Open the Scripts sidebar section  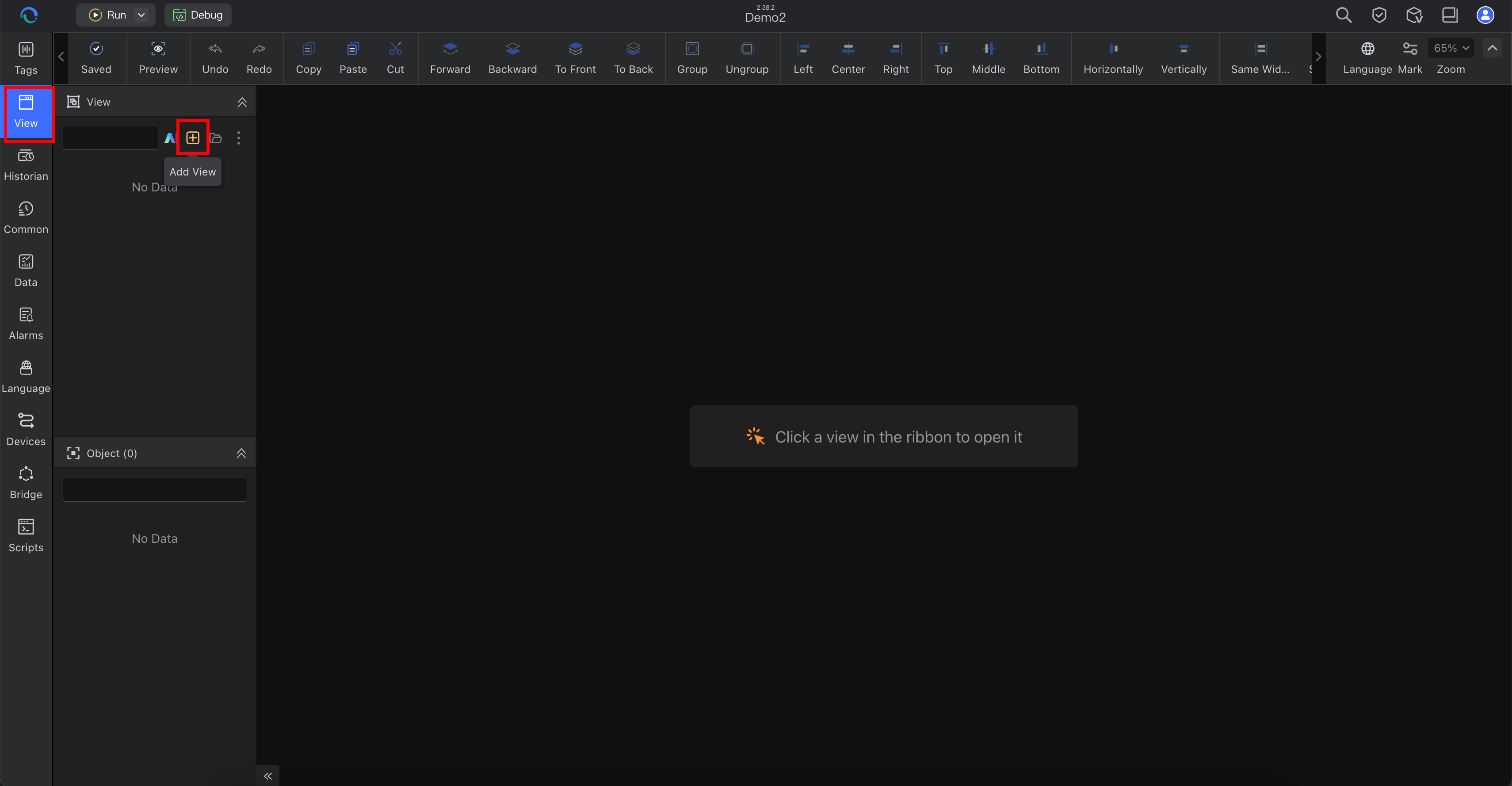(x=26, y=536)
